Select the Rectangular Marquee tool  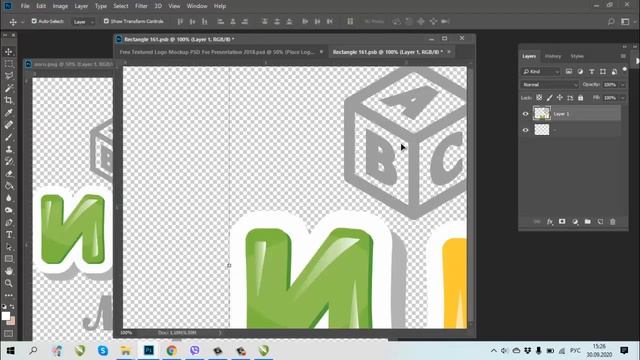(x=9, y=64)
